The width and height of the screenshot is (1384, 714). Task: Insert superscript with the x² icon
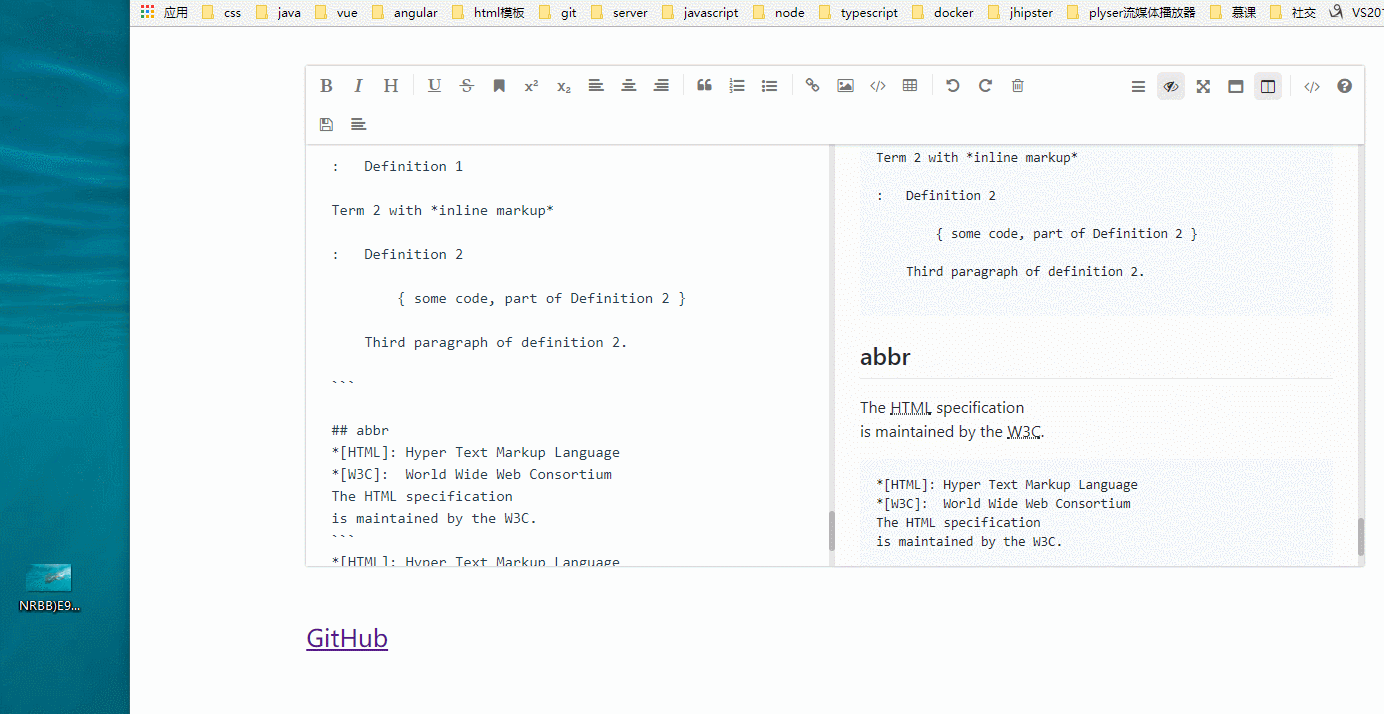(x=531, y=86)
